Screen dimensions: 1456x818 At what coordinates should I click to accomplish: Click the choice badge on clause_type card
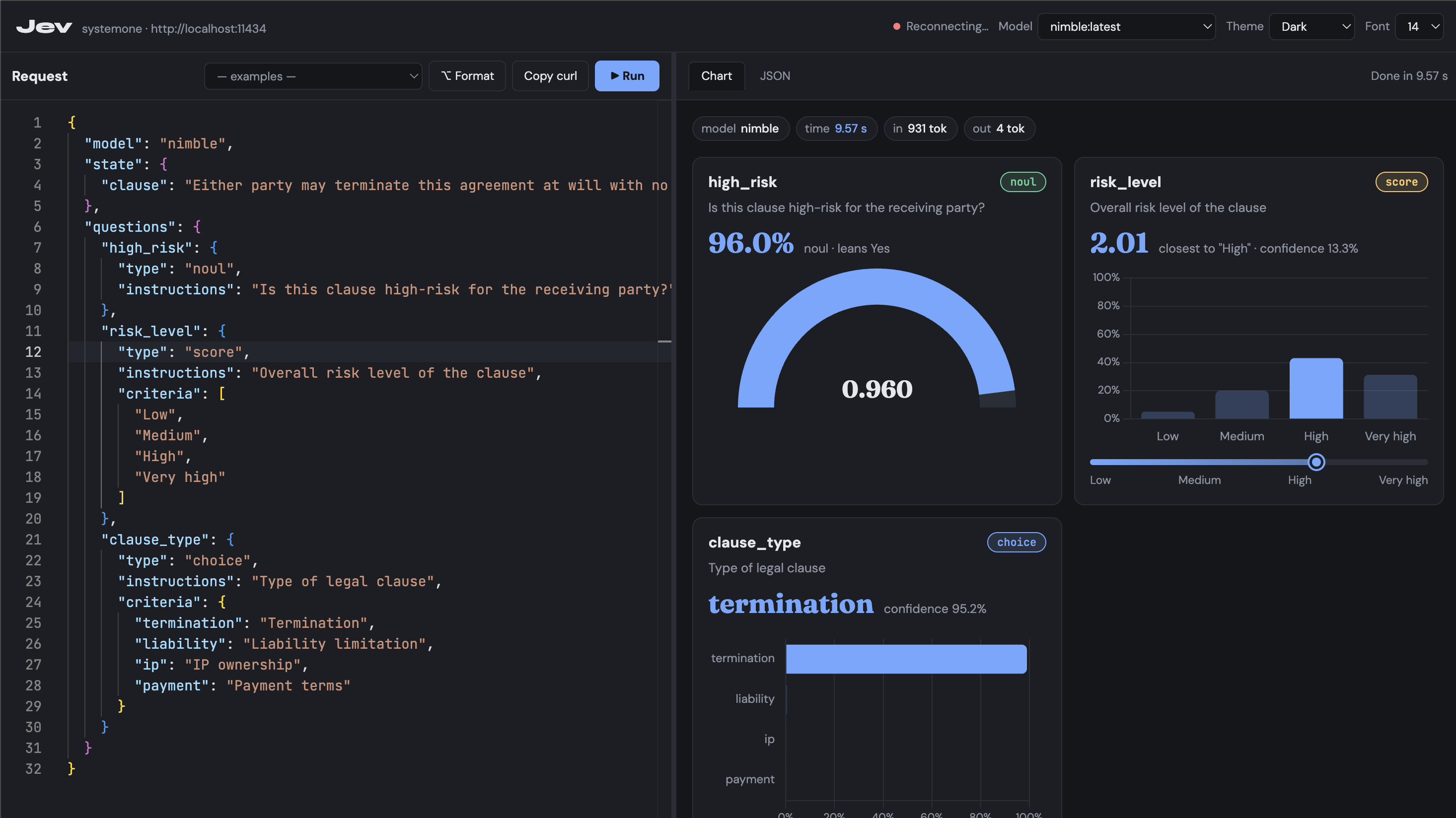(x=1016, y=543)
